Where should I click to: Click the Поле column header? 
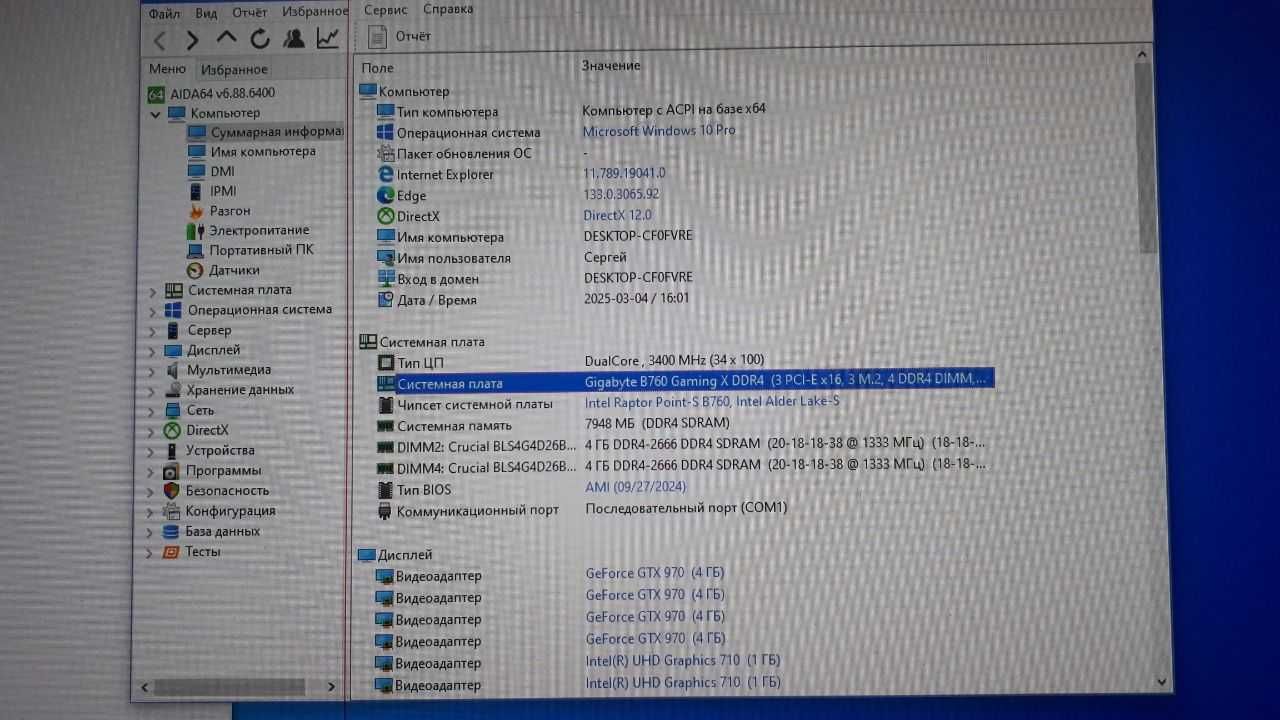click(377, 67)
